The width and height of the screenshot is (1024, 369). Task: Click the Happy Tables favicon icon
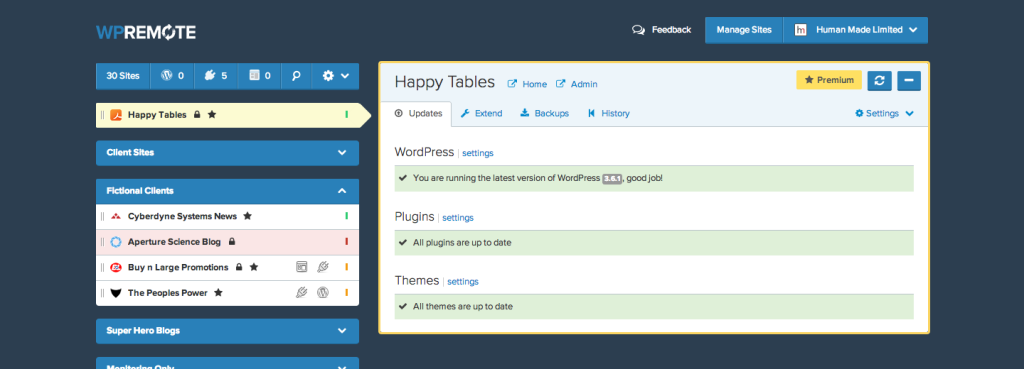coord(116,115)
